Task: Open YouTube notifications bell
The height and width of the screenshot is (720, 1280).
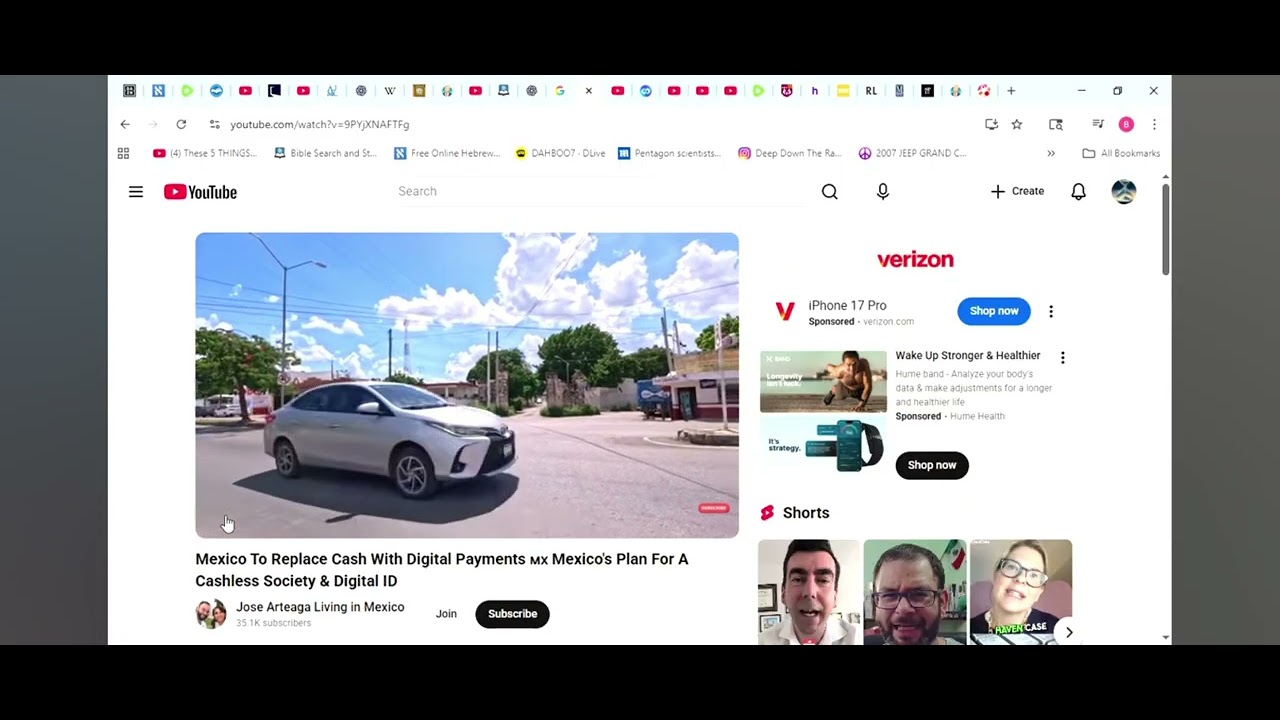Action: (x=1078, y=192)
